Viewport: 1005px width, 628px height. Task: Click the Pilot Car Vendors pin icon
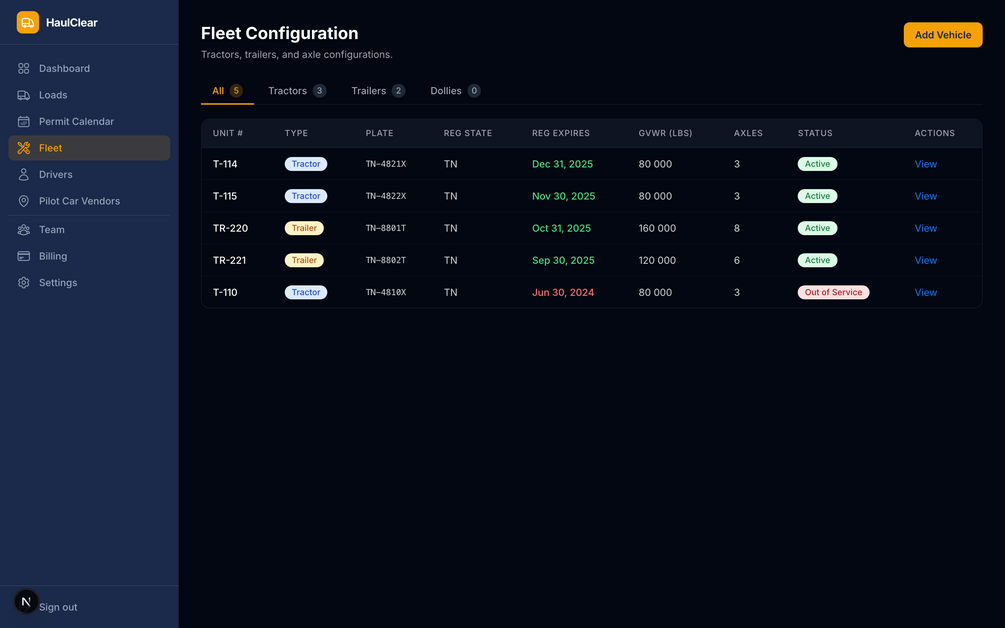pyautogui.click(x=24, y=201)
